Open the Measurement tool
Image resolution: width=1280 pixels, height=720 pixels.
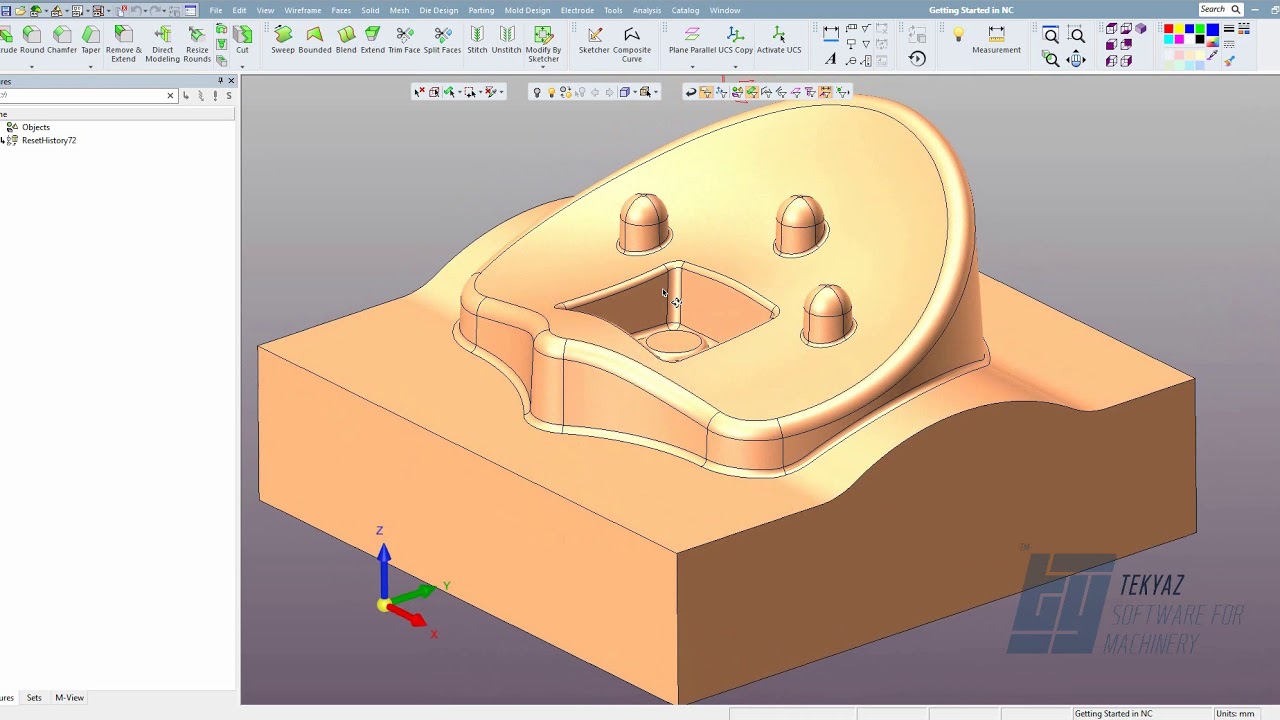996,40
